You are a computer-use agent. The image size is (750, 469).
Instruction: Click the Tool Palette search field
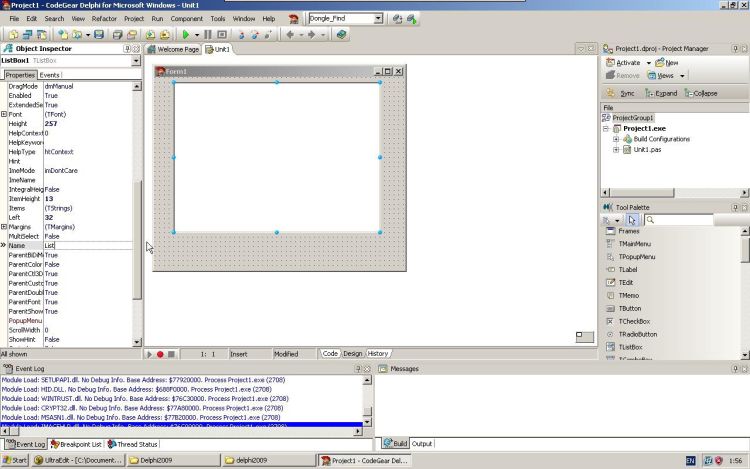click(679, 220)
